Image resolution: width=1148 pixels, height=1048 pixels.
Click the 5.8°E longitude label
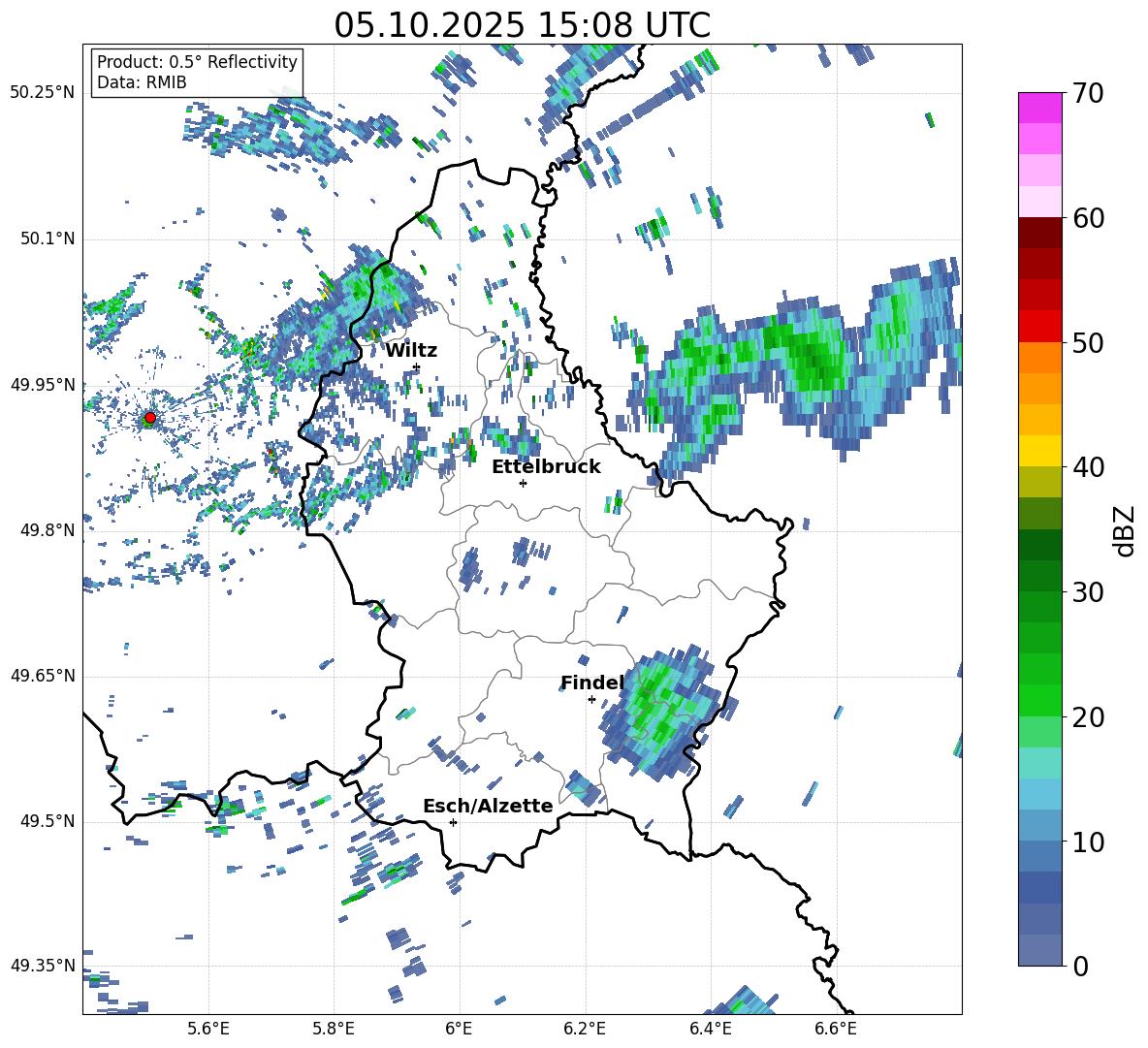click(x=334, y=1030)
